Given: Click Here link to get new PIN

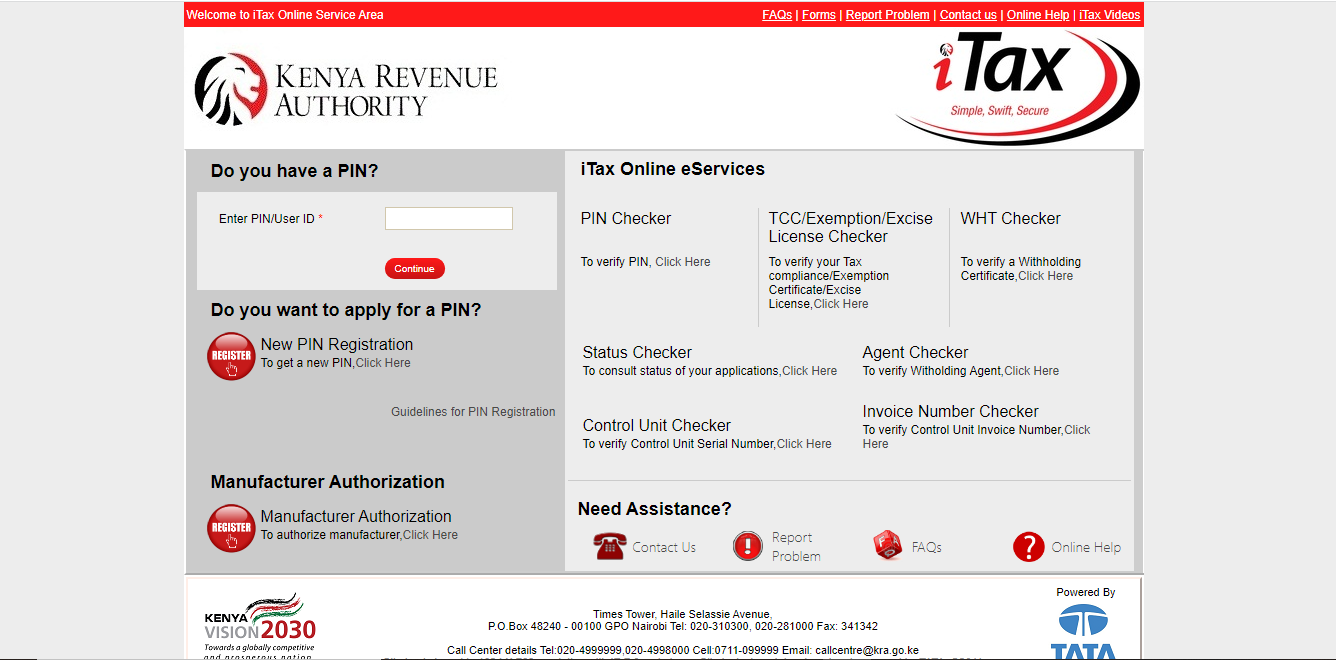Looking at the screenshot, I should [383, 363].
